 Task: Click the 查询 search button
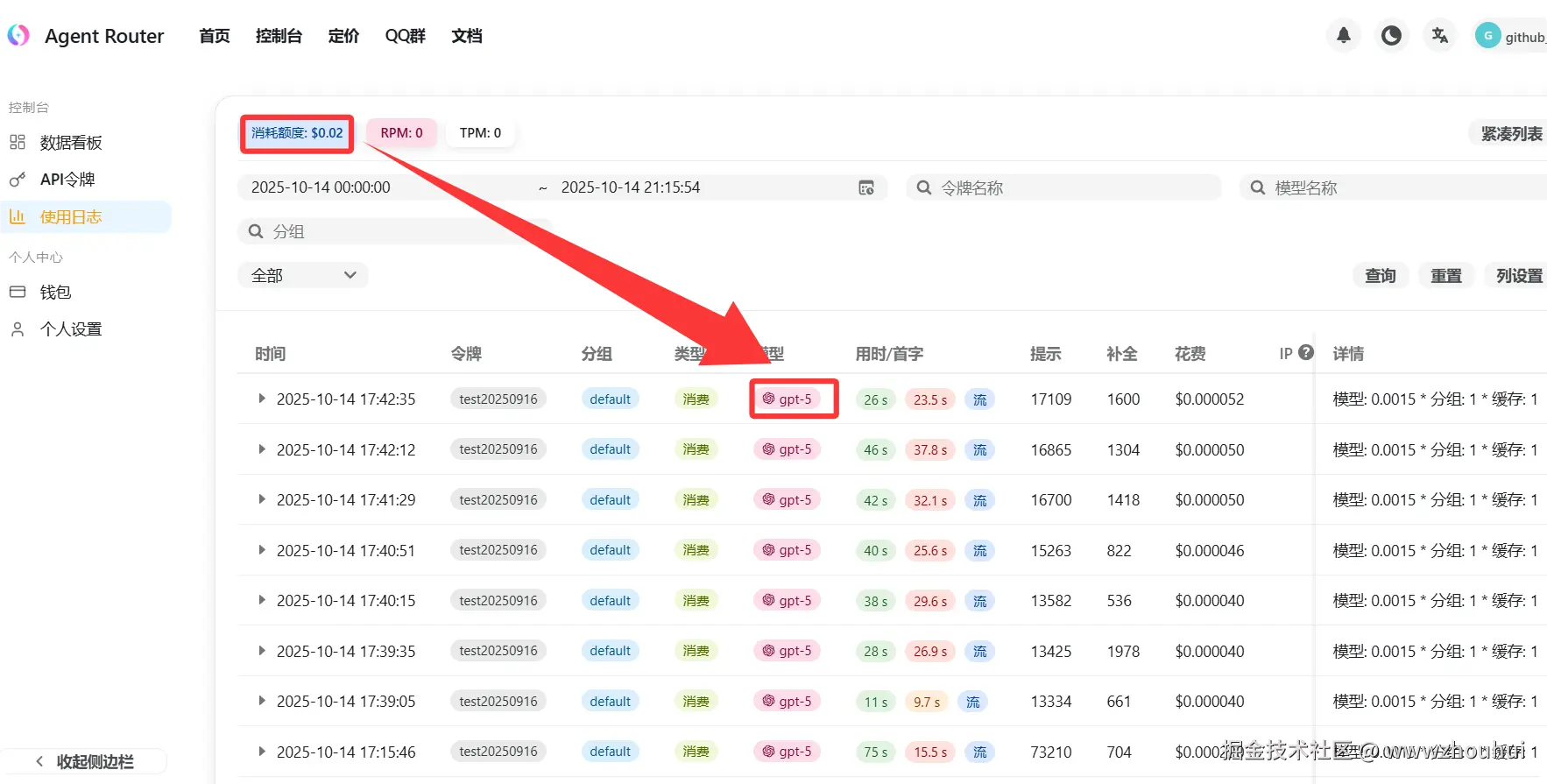1381,276
